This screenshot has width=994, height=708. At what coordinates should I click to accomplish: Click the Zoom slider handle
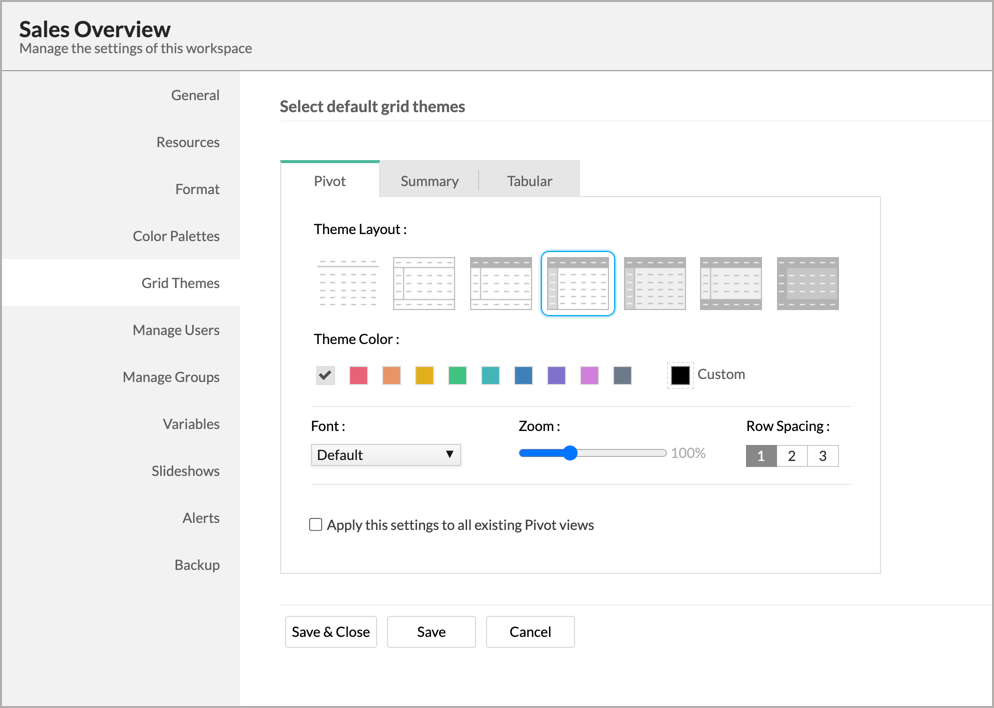pos(570,453)
